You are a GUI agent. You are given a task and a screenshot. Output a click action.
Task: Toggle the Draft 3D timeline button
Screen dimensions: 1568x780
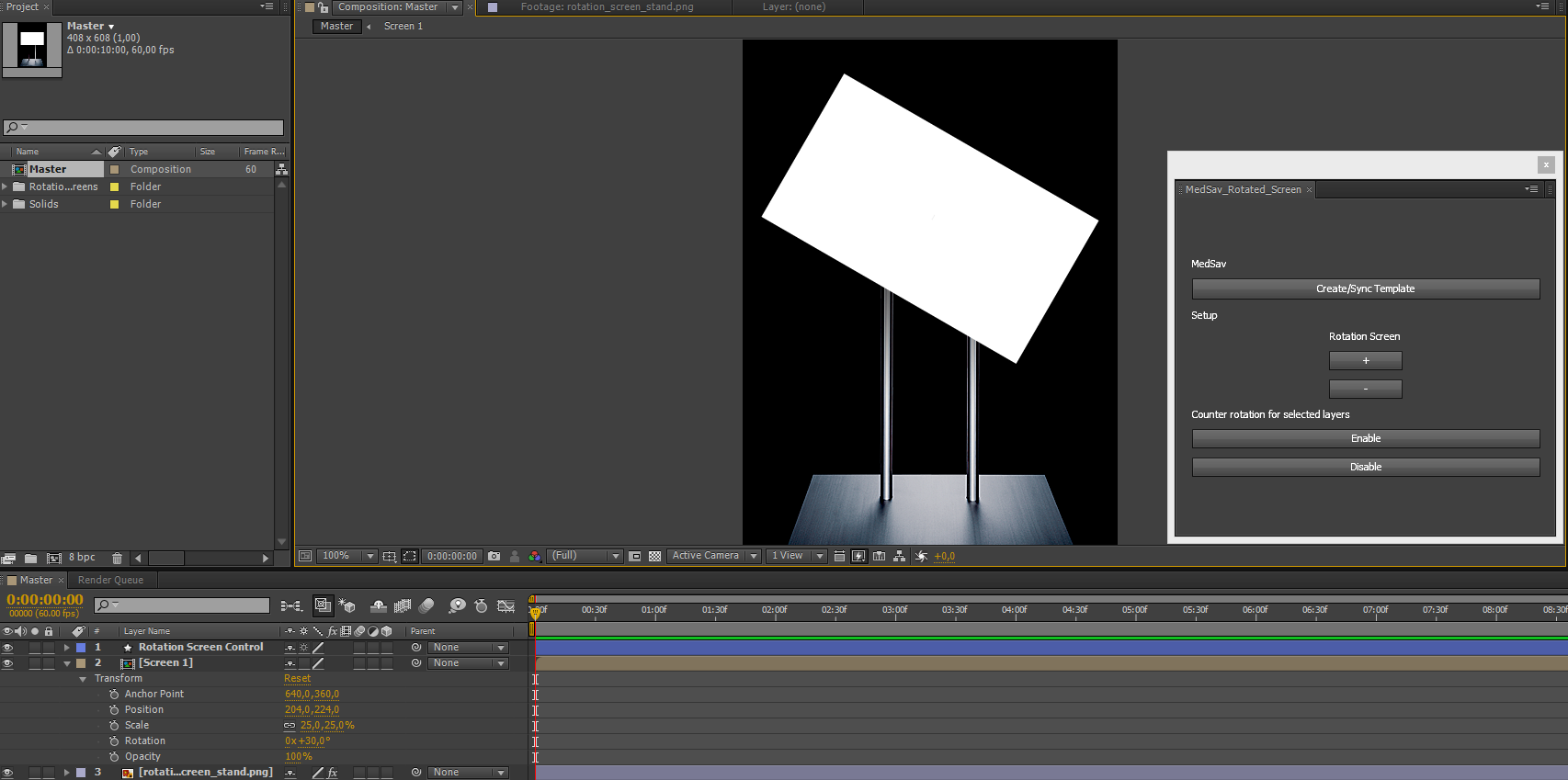tap(347, 605)
